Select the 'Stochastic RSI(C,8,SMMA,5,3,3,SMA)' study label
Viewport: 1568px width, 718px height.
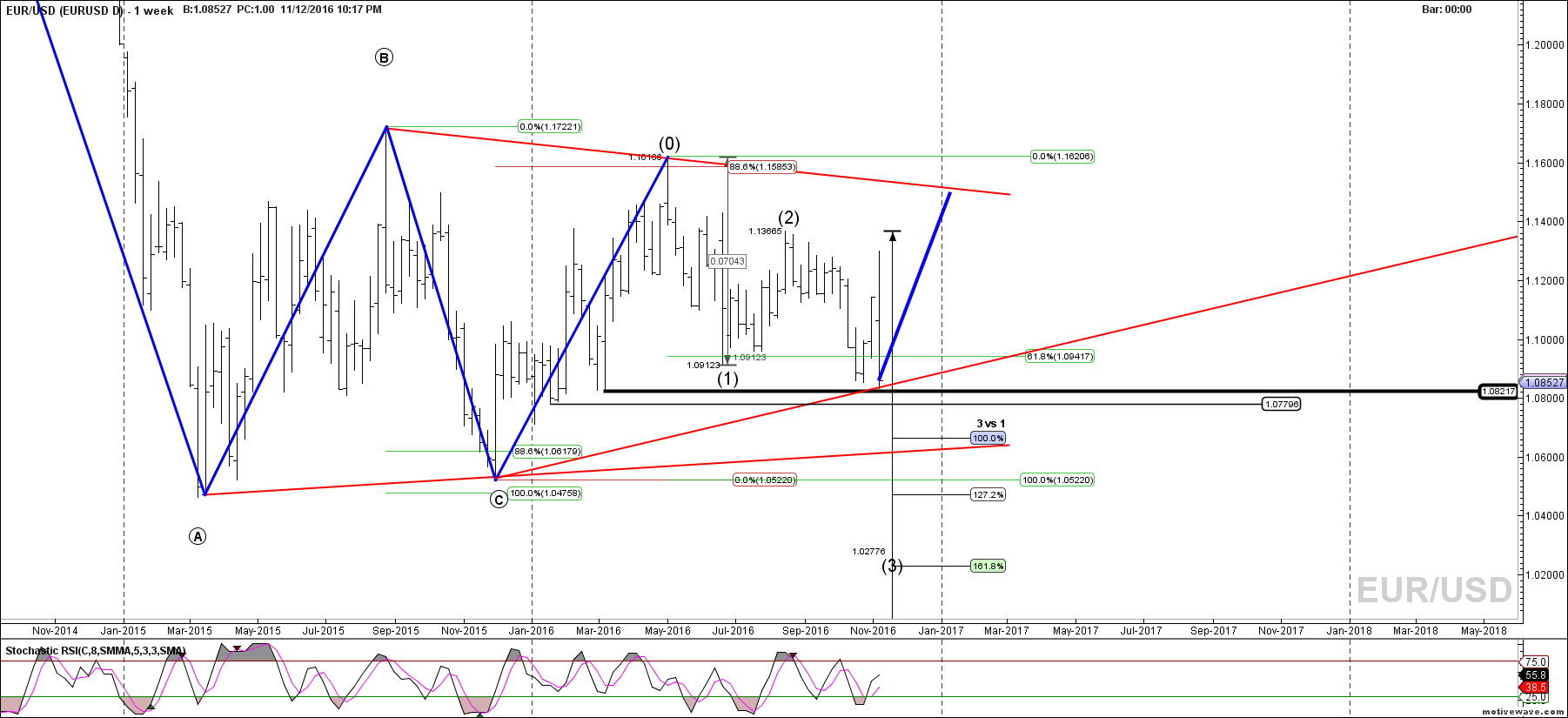(x=96, y=651)
